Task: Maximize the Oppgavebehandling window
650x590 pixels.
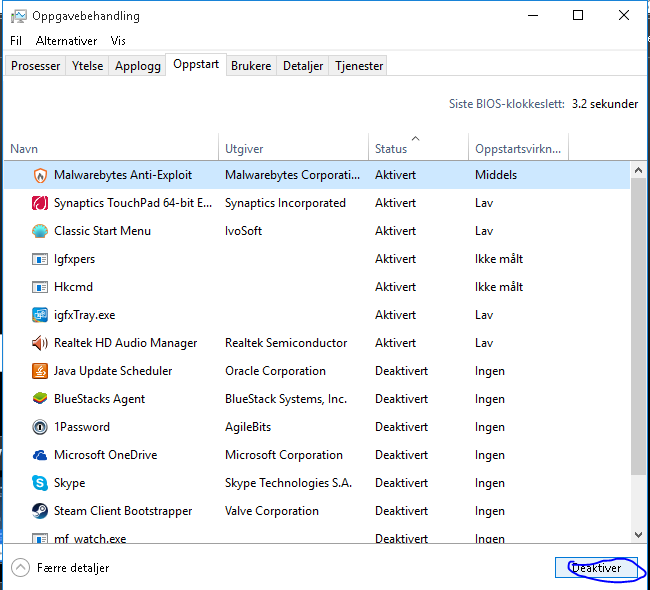Action: pos(578,15)
